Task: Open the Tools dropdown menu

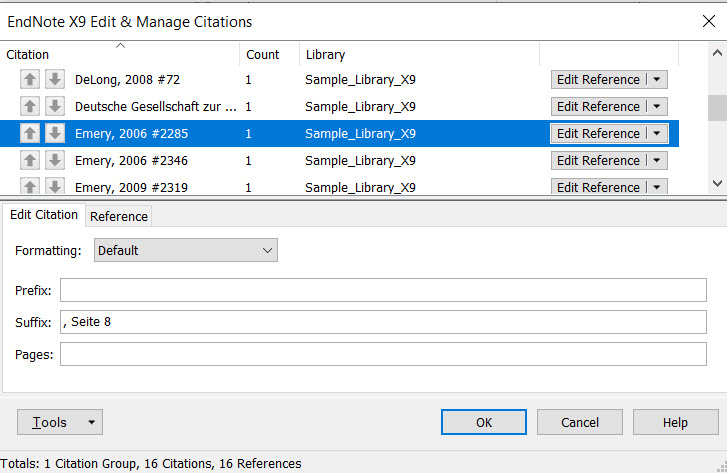Action: (60, 422)
